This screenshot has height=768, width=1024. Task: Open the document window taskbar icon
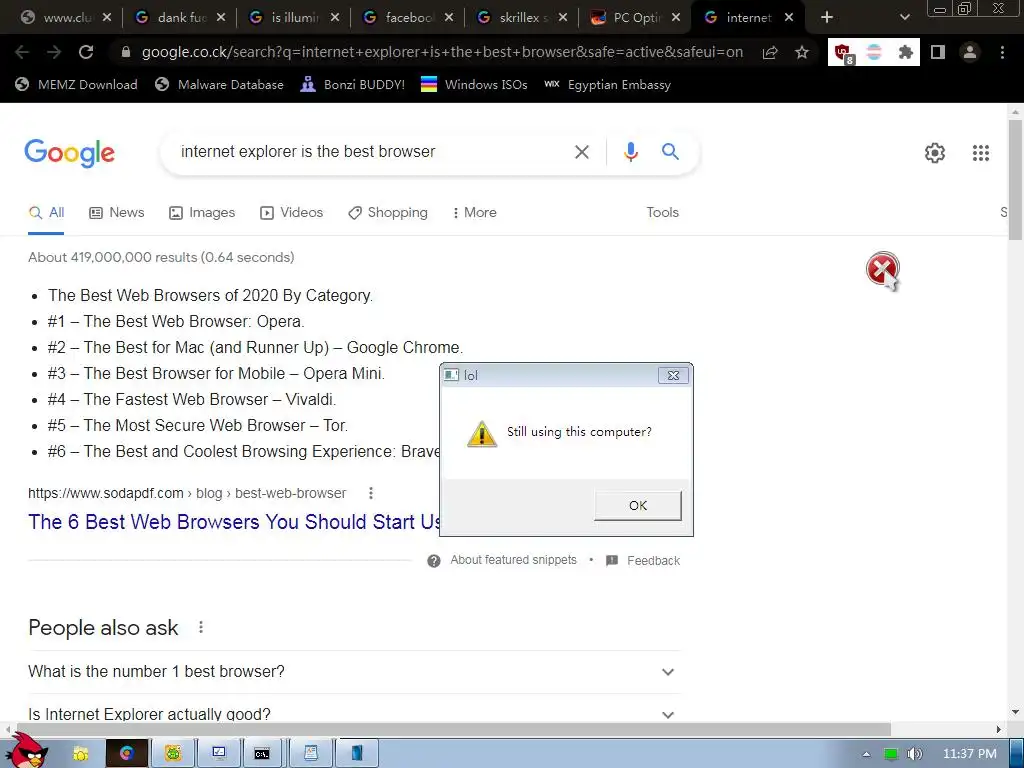point(311,754)
